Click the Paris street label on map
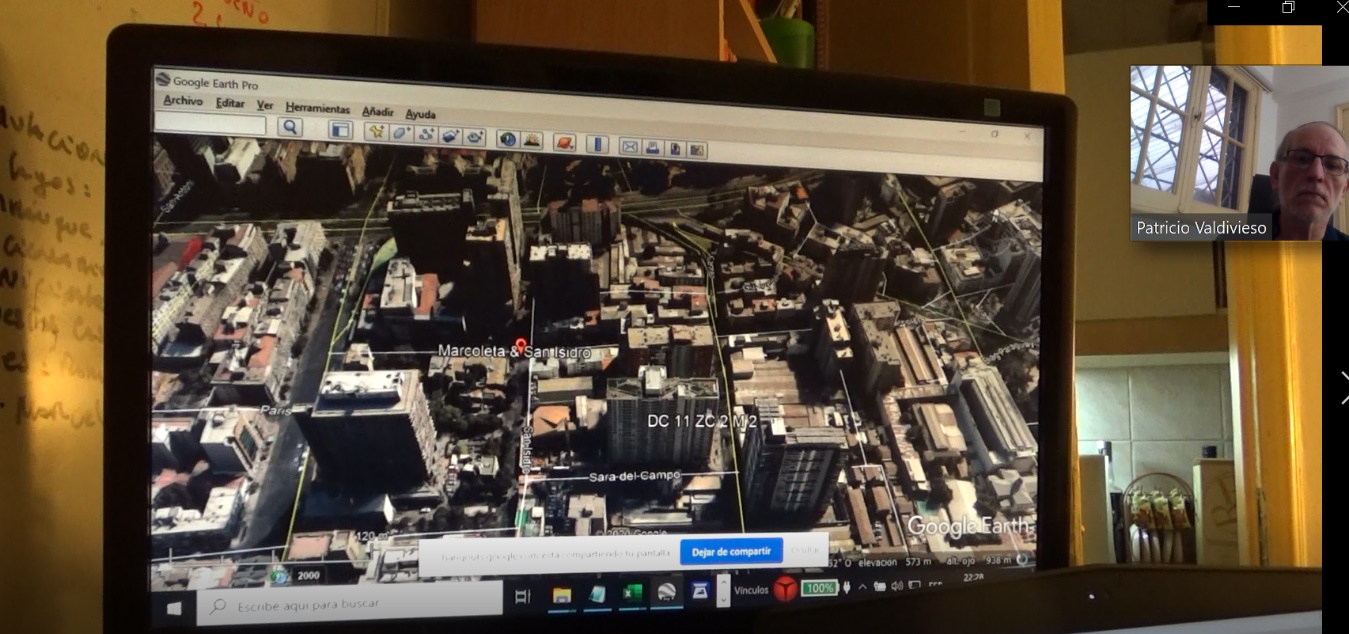 click(275, 410)
